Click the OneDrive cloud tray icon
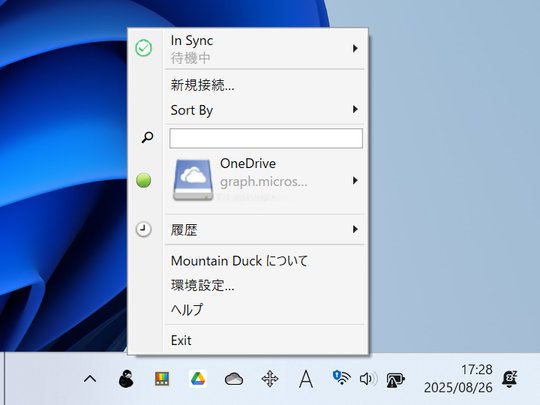This screenshot has height=405, width=540. click(234, 380)
